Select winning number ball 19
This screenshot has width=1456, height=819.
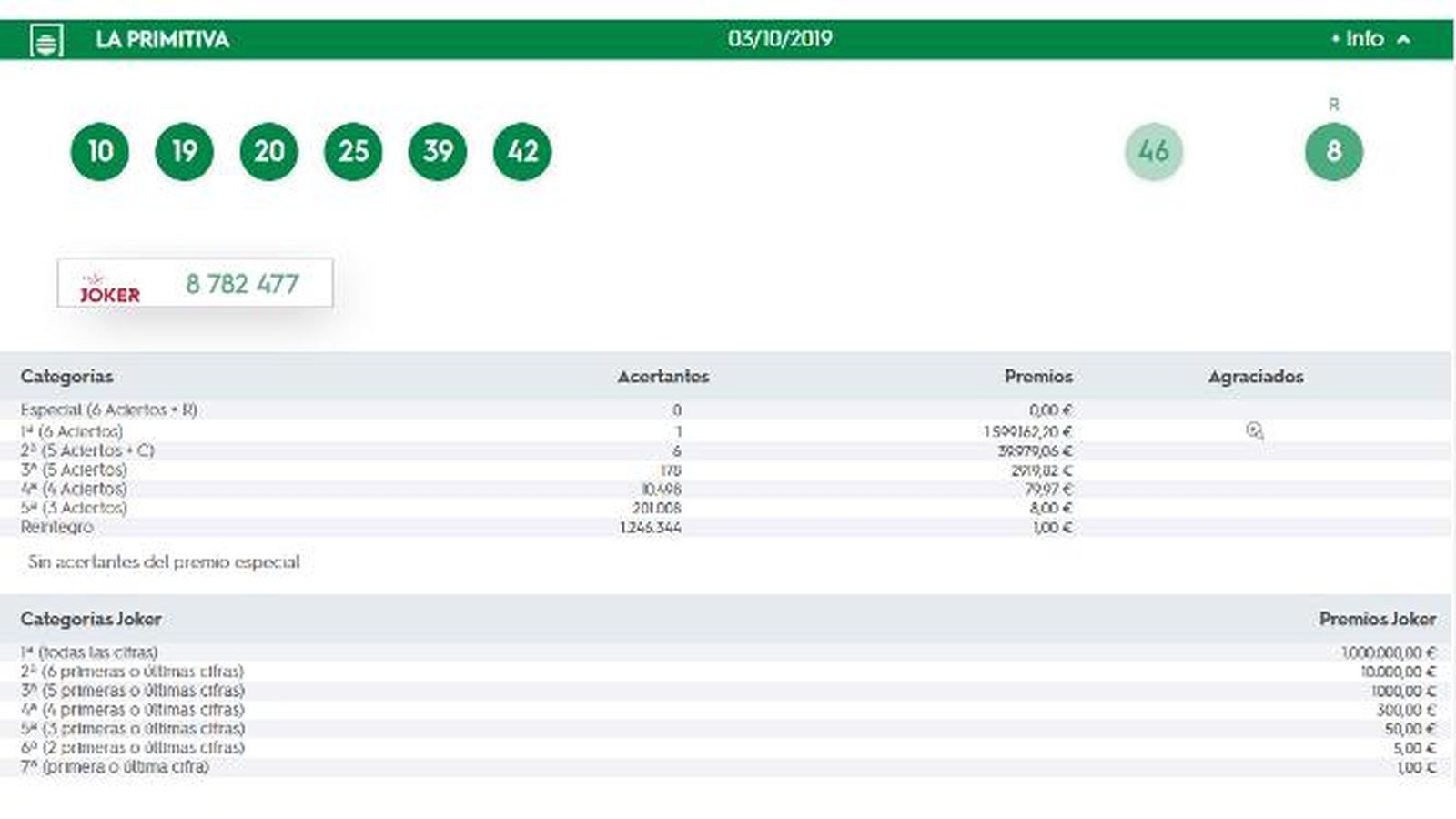click(185, 151)
